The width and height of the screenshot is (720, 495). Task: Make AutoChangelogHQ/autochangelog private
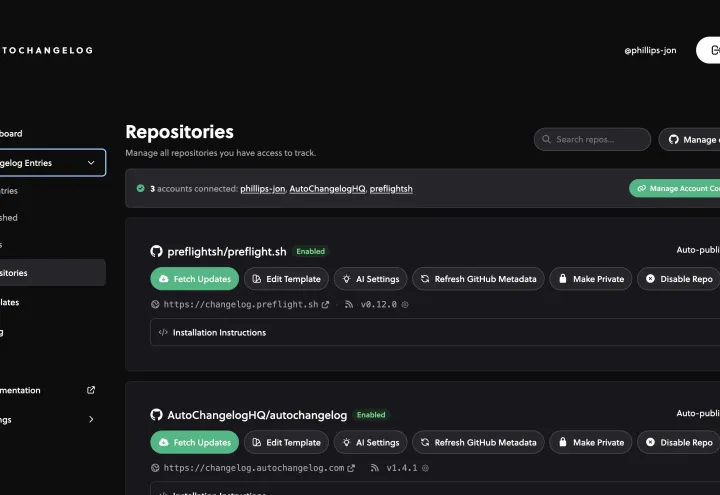[591, 442]
